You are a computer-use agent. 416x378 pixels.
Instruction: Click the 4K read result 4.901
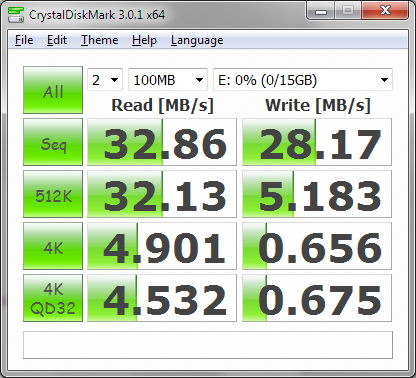[x=162, y=246]
